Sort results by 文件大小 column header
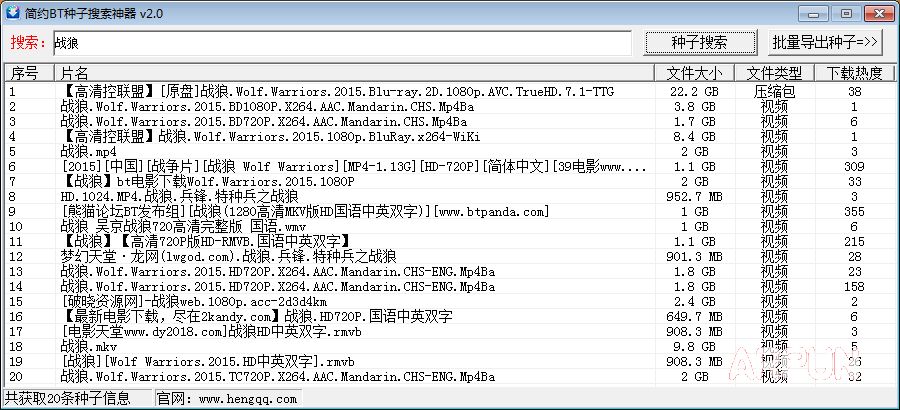 coord(695,73)
